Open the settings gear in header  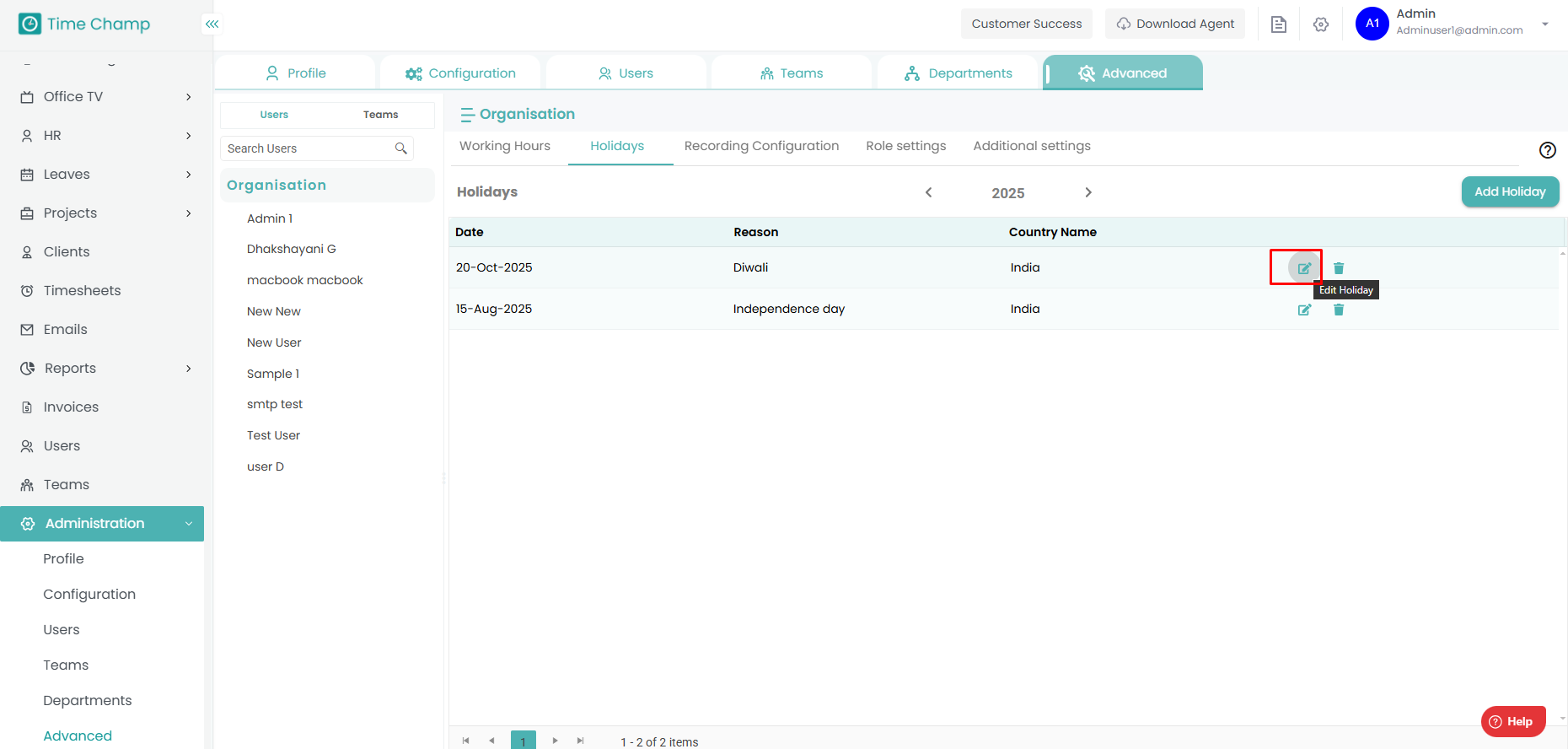(x=1321, y=24)
